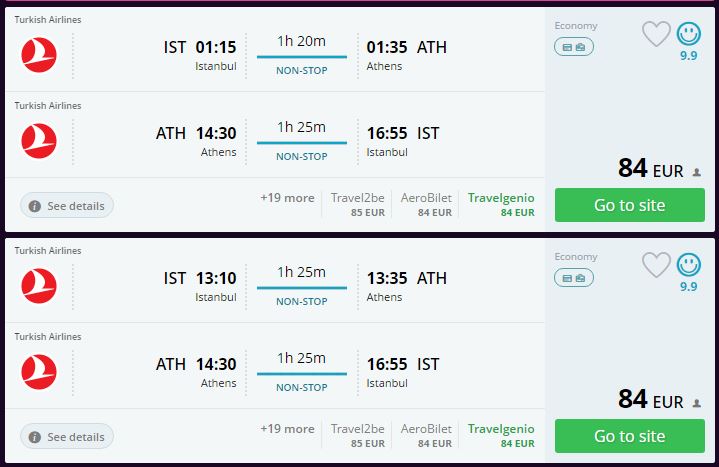
Task: Expand See details for the 01:15 departure
Action: [x=67, y=205]
